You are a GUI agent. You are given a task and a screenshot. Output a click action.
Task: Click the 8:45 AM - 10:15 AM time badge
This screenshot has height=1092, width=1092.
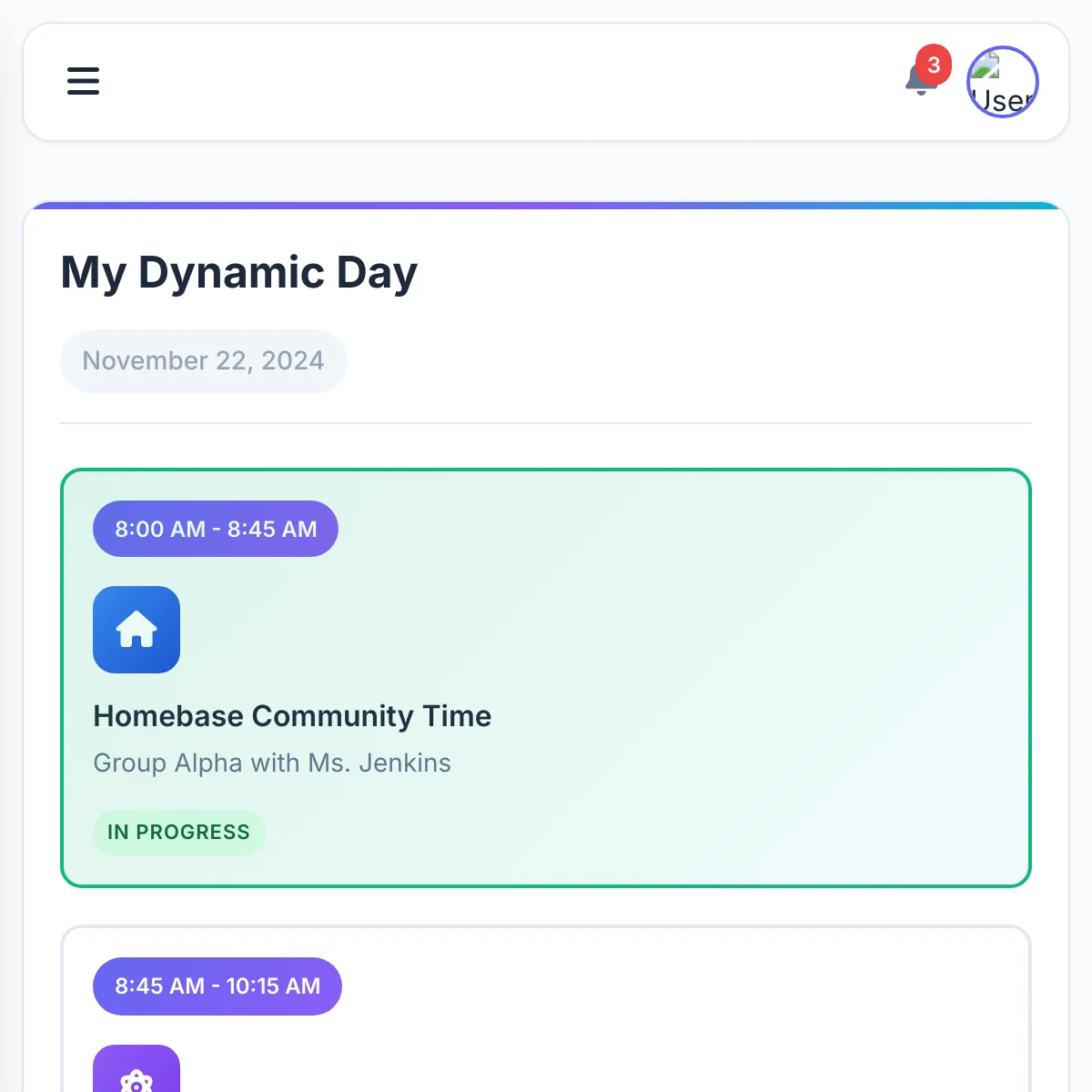coord(217,986)
